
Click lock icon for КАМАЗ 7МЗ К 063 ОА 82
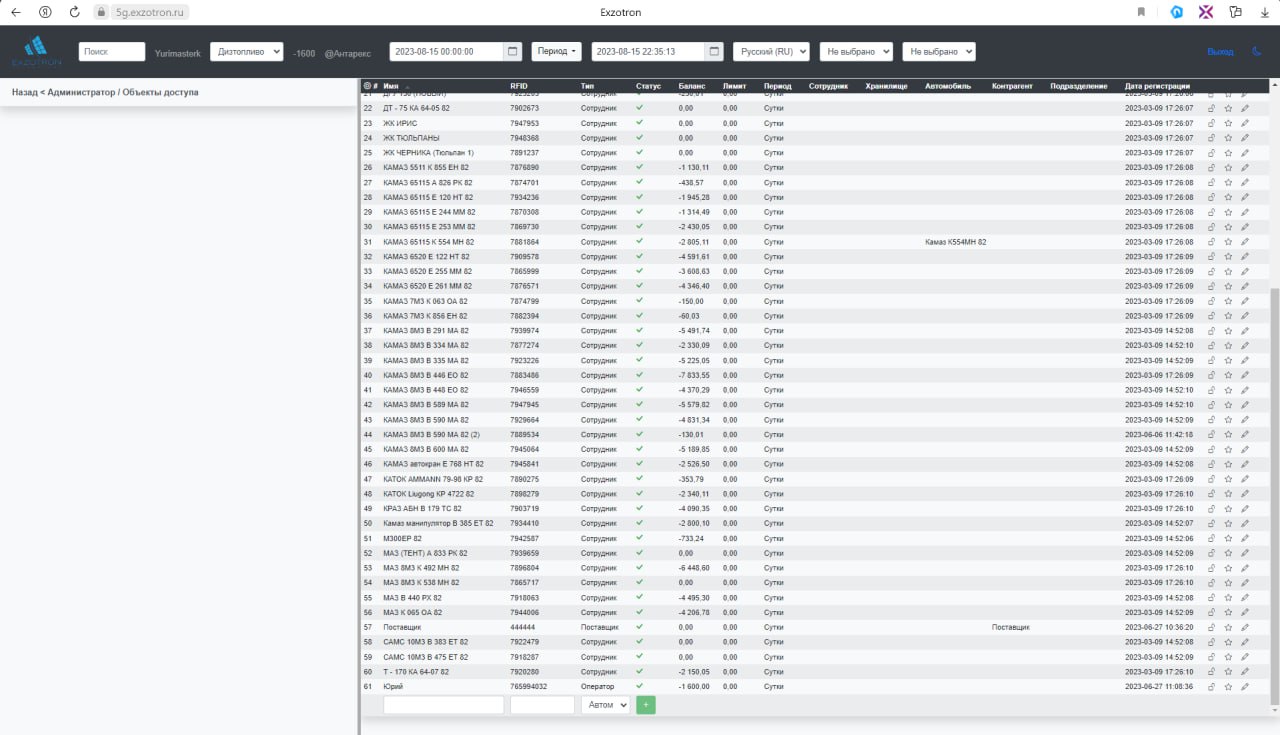1211,301
